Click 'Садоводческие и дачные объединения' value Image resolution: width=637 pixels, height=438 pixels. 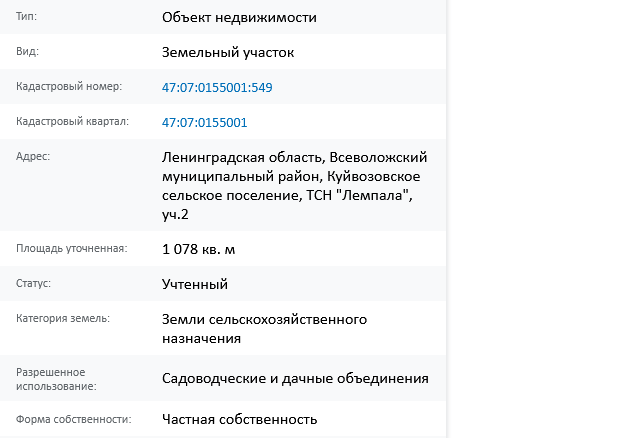pos(295,378)
